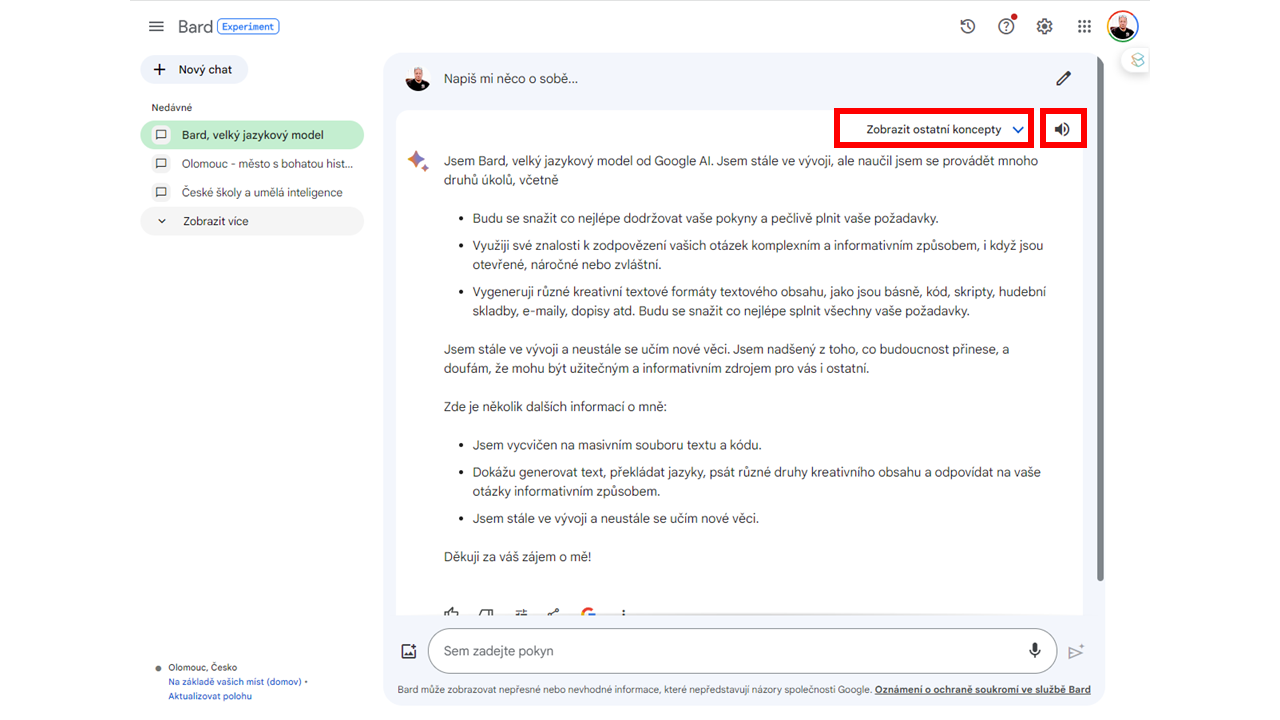Click Na základě vašich míst (domov) link
This screenshot has height=720, width=1280.
coord(235,682)
